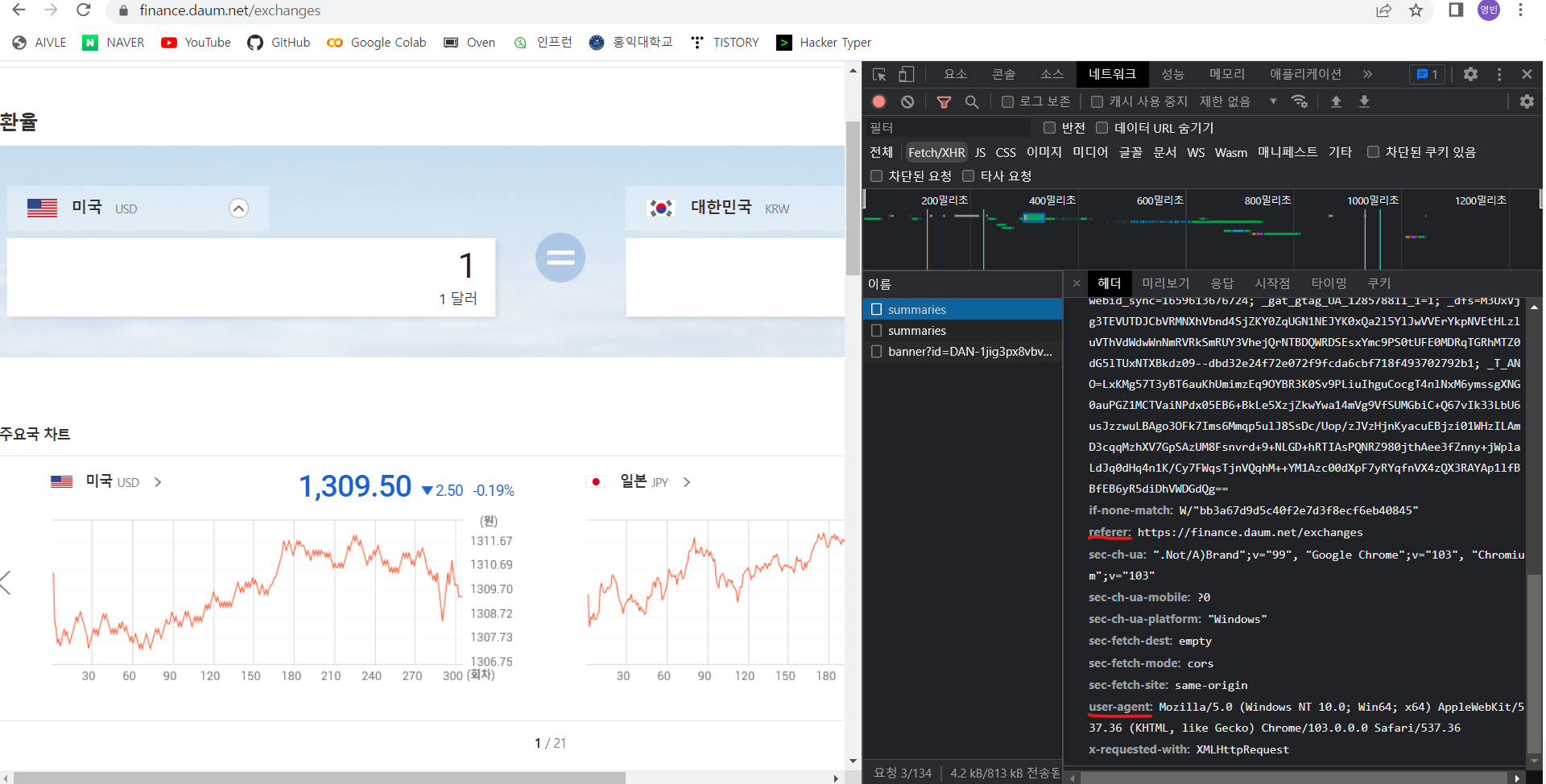Toggle the device toolbar icon in DevTools
This screenshot has width=1546, height=784.
(x=907, y=74)
